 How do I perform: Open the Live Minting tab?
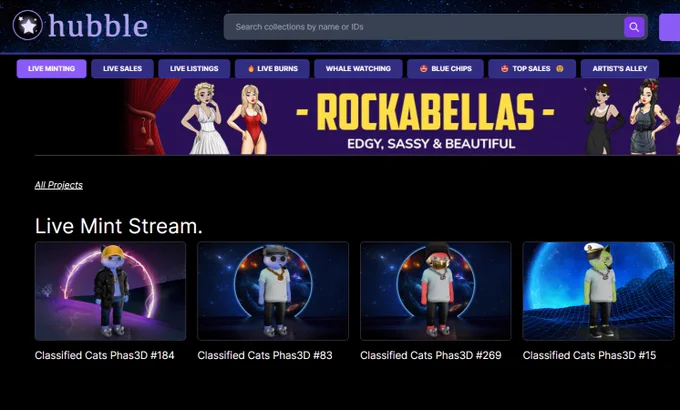[x=52, y=69]
